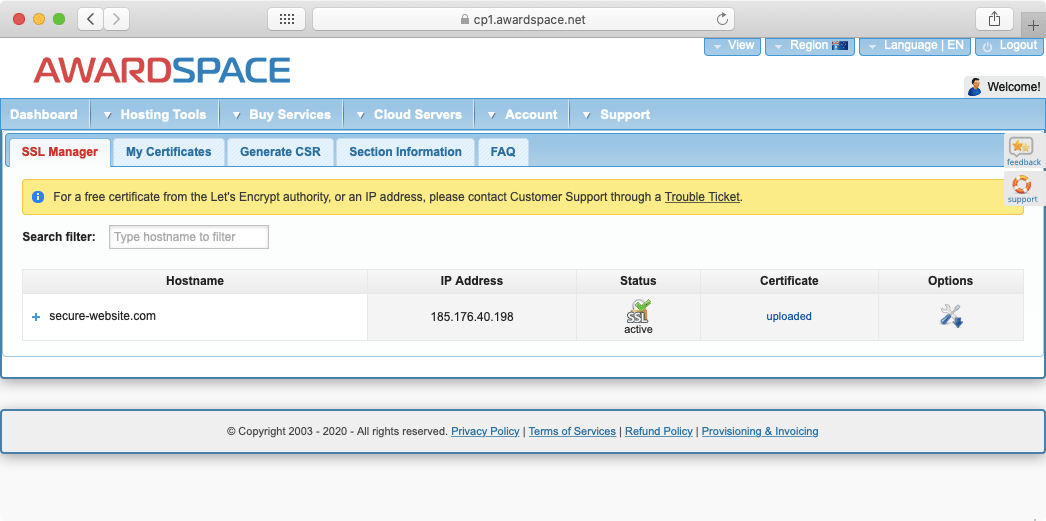Click the Trouble Ticket link
Image resolution: width=1046 pixels, height=521 pixels.
(x=702, y=197)
